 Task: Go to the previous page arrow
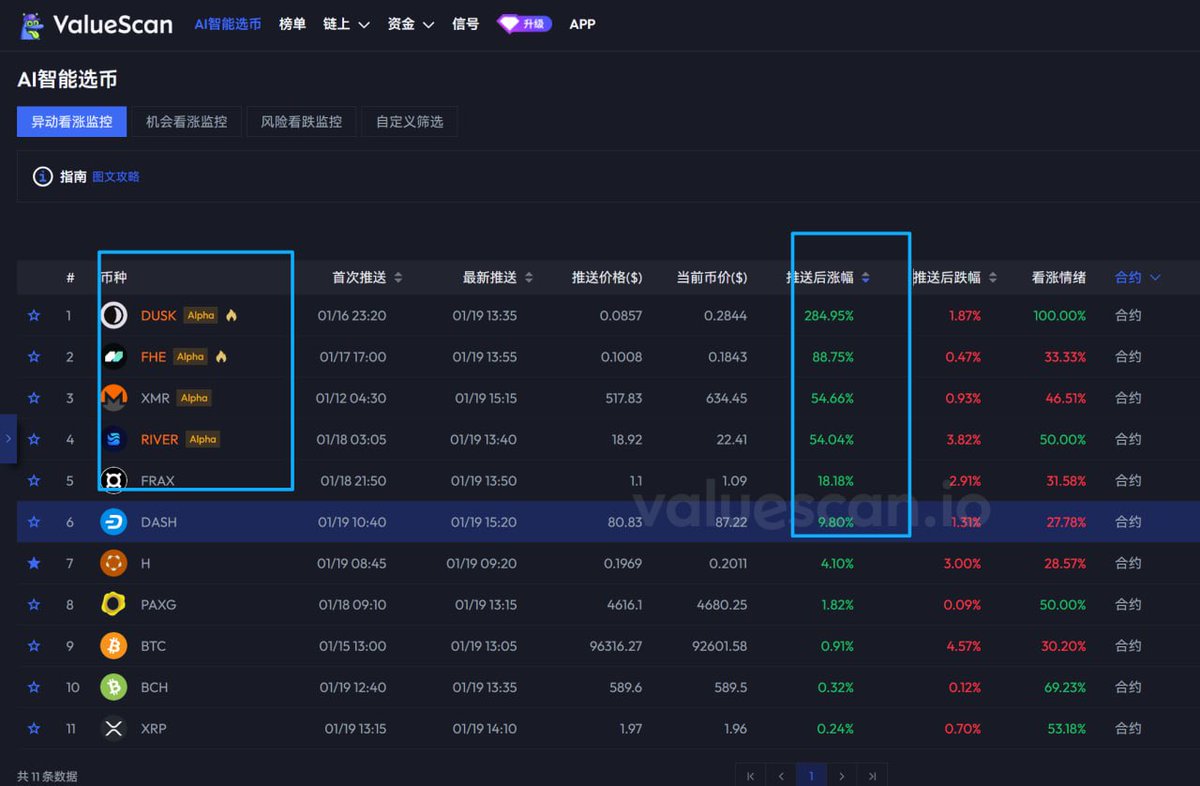click(781, 776)
